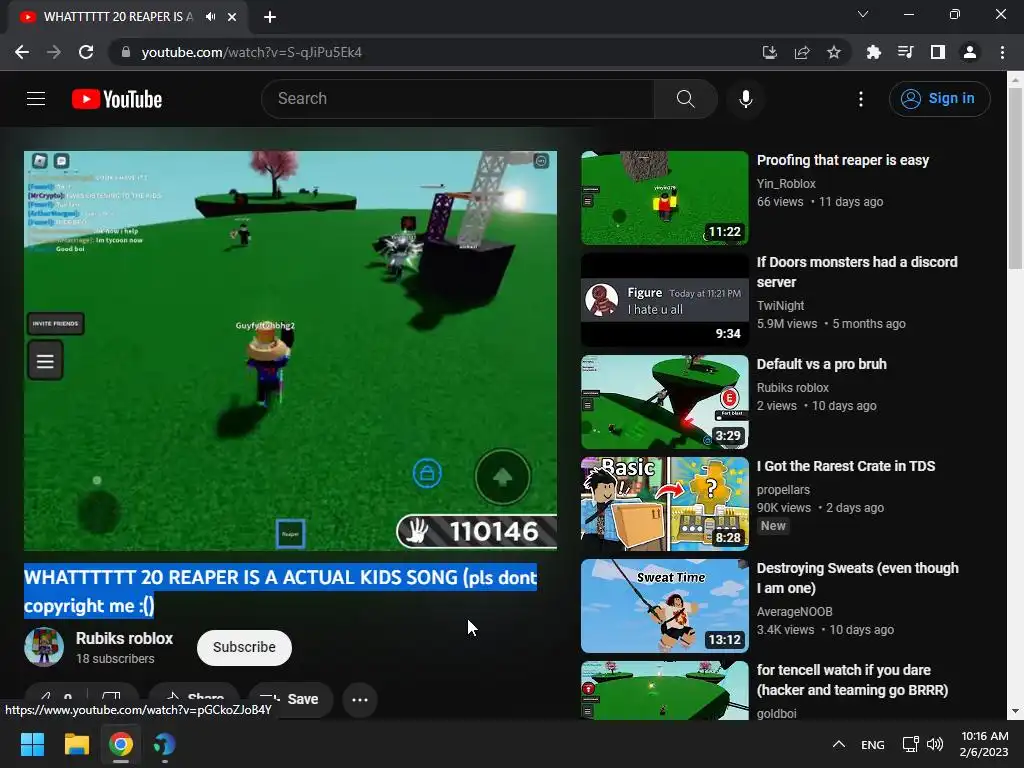Viewport: 1024px width, 768px height.
Task: Open the Rubiks roblox channel avatar
Action: point(44,647)
